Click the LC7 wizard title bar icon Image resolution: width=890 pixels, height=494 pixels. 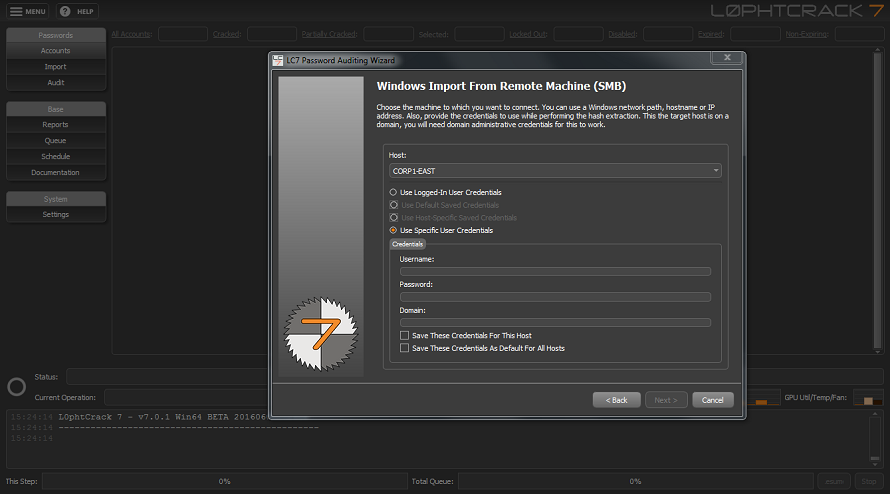click(278, 60)
